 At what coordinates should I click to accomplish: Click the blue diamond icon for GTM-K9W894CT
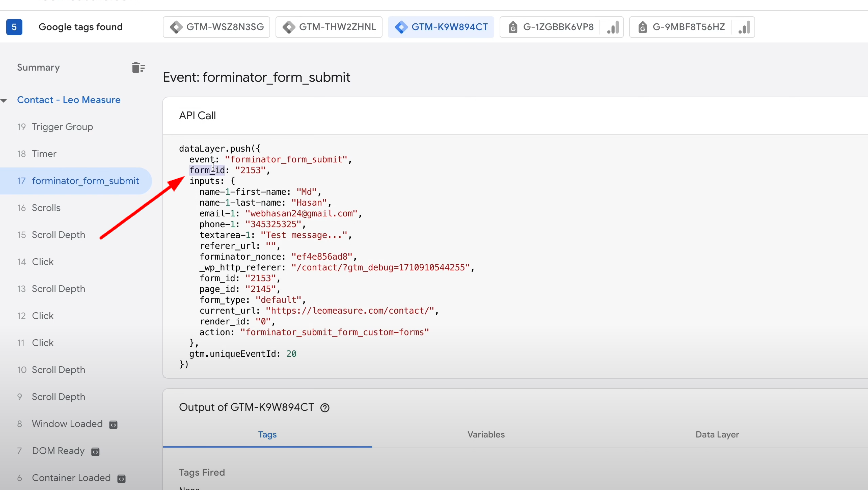(401, 27)
